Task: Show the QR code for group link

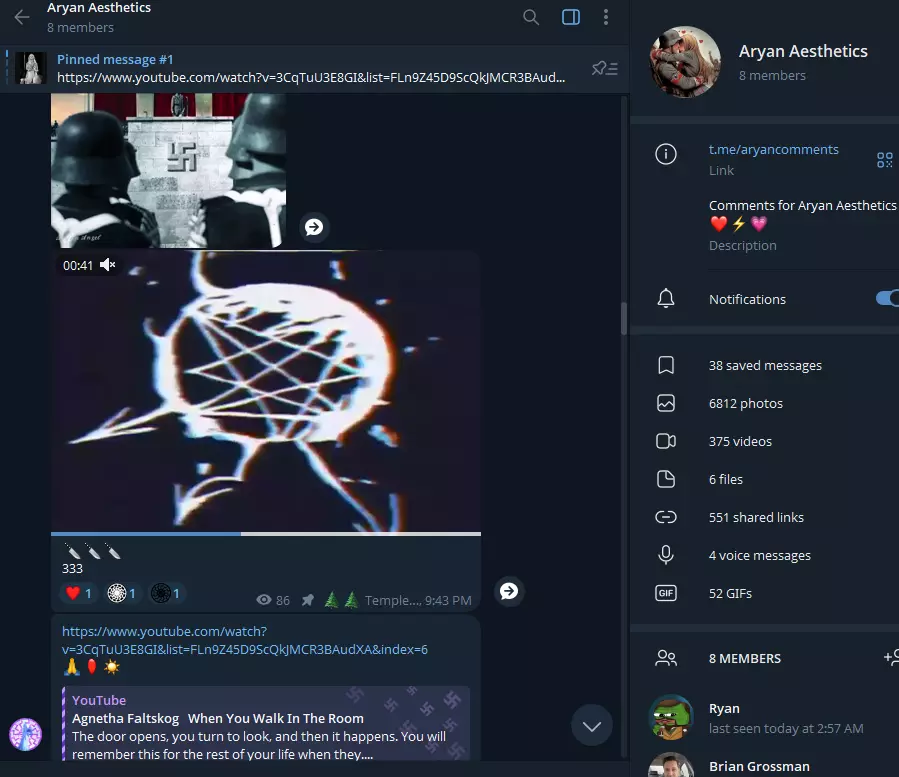Action: pyautogui.click(x=885, y=160)
